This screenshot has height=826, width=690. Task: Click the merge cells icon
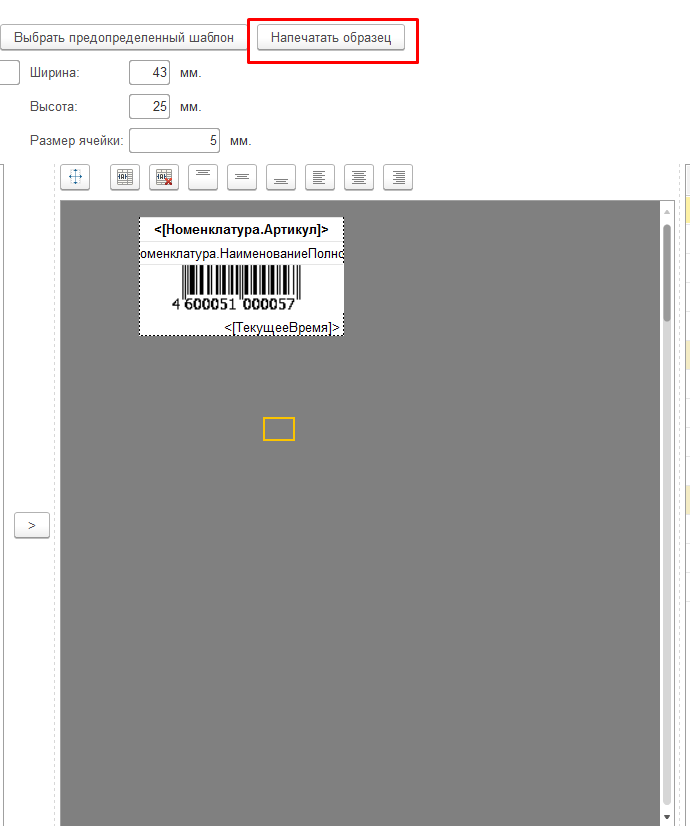click(x=125, y=177)
